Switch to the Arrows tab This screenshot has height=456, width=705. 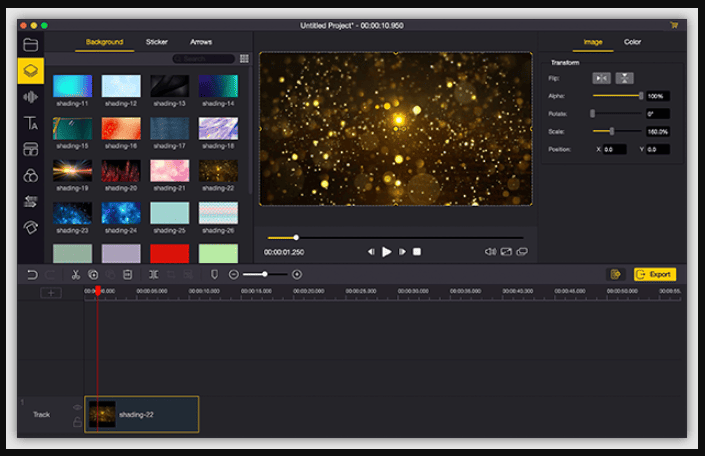click(201, 42)
